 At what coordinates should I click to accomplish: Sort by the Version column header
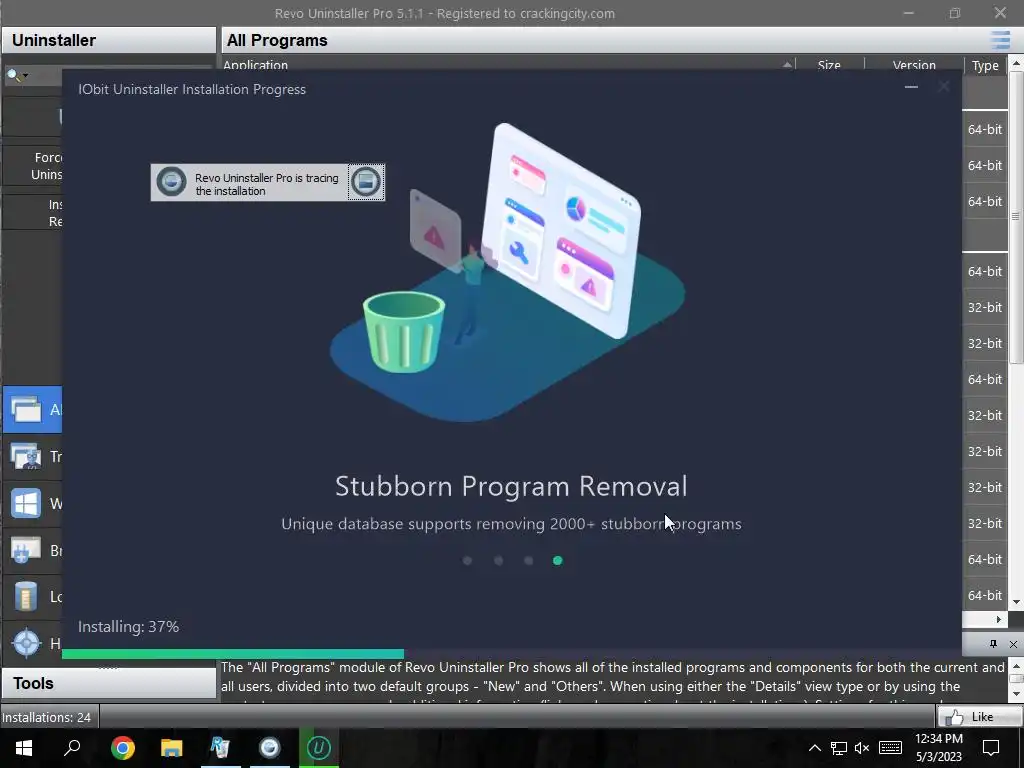(x=914, y=65)
